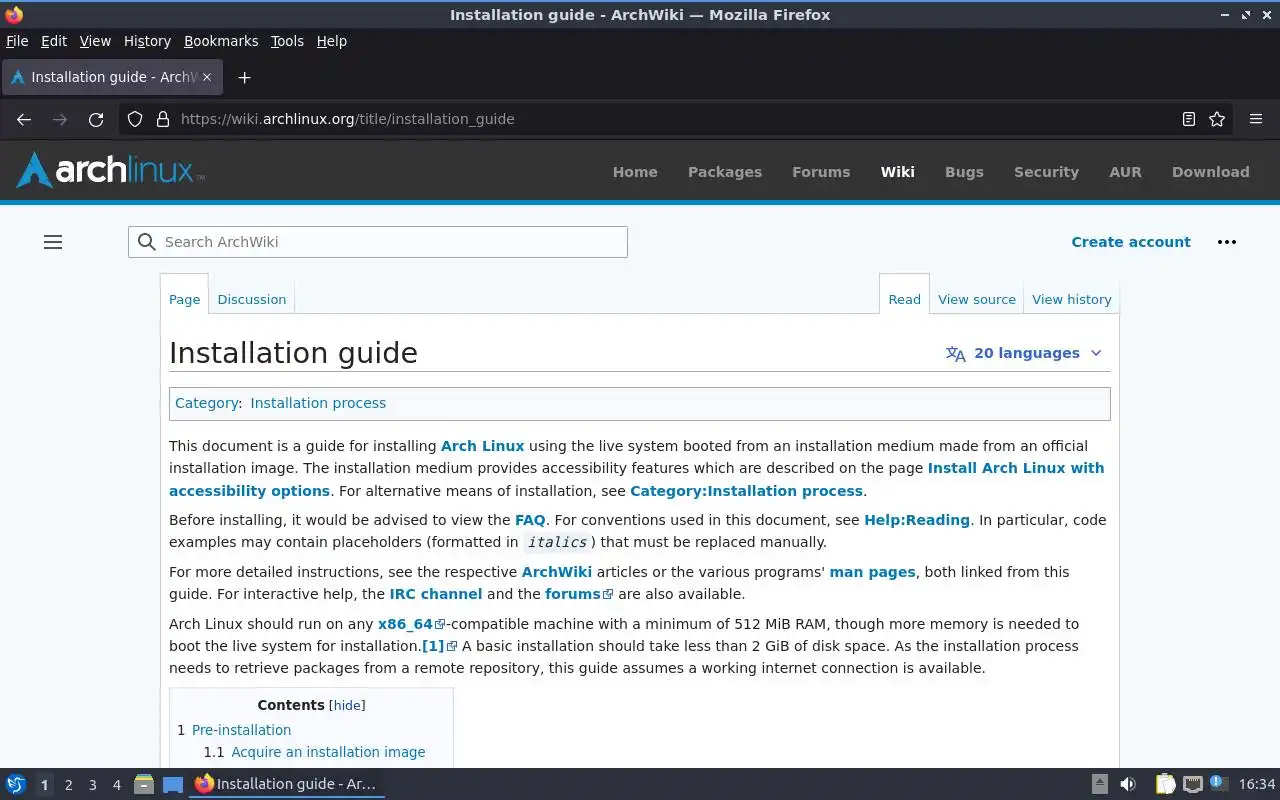Open the volume speaker icon in system tray
The image size is (1280, 800).
point(1128,784)
